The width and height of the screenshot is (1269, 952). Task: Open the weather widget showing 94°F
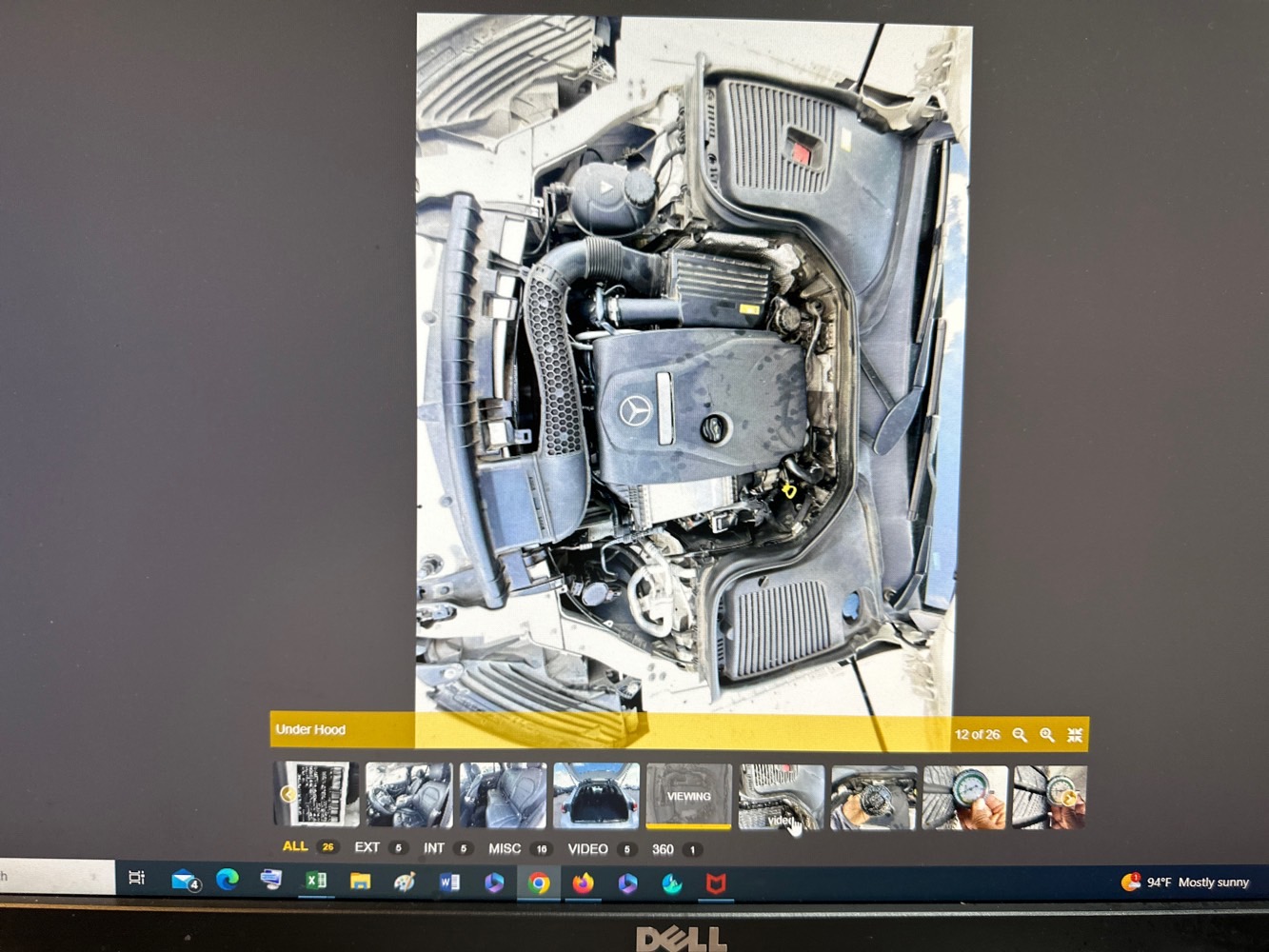click(x=1185, y=883)
